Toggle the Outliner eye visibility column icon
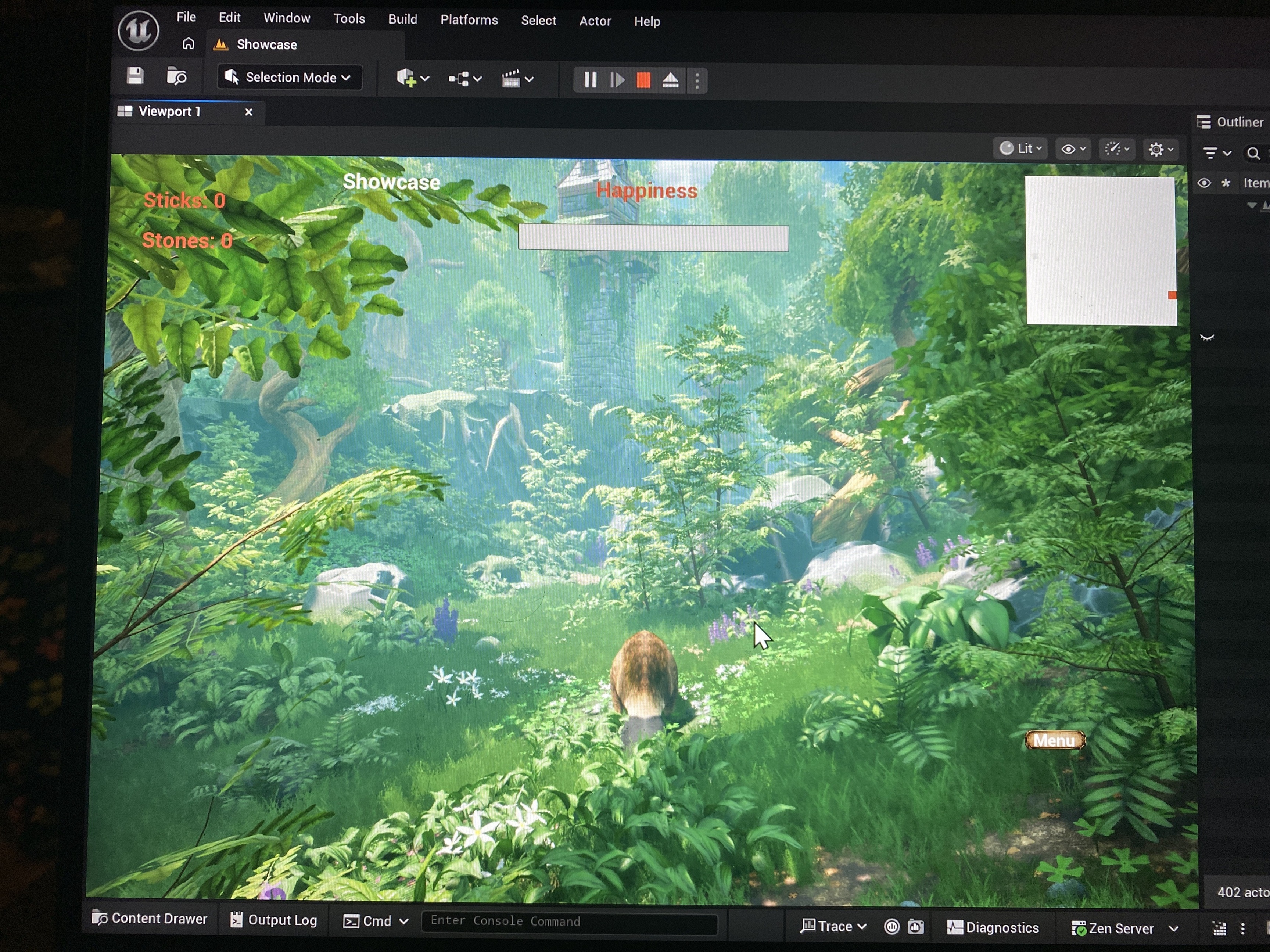This screenshot has height=952, width=1270. [1204, 183]
